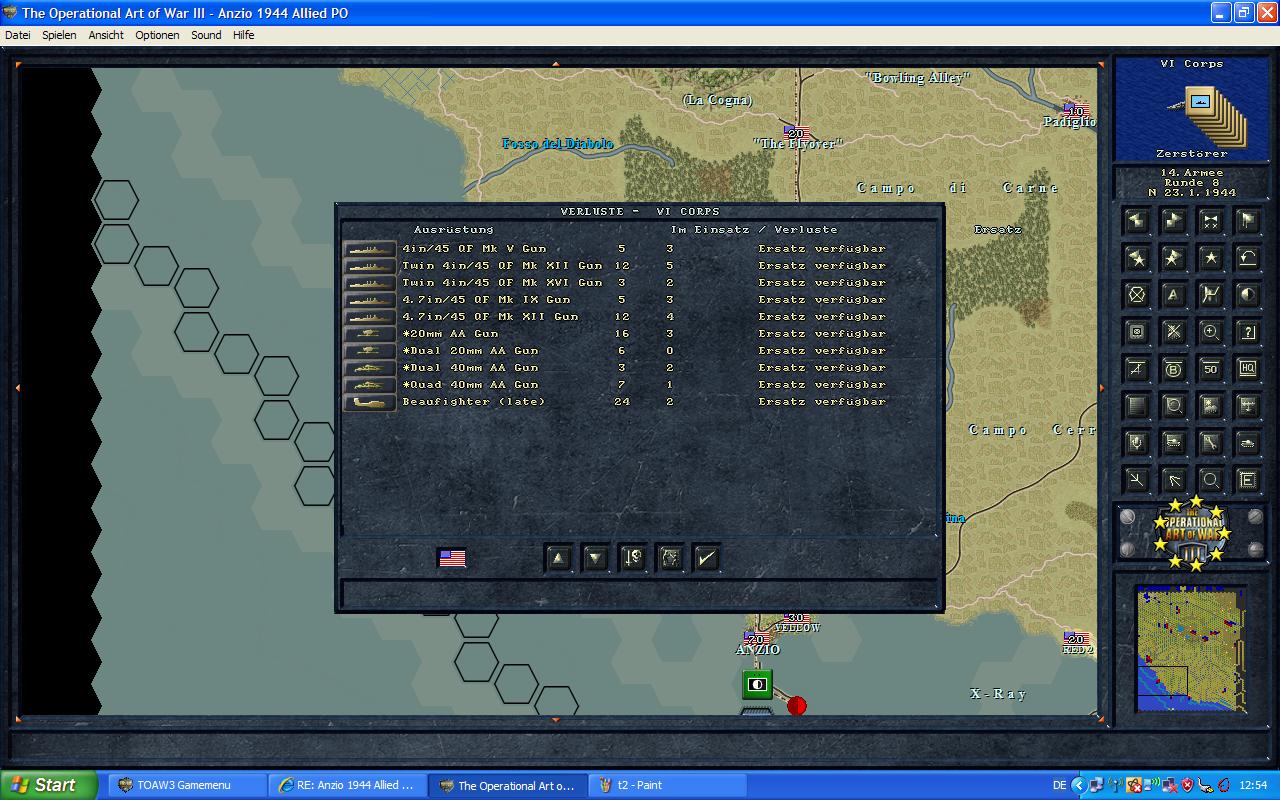1280x800 pixels.
Task: Open the Spielen menu
Action: (59, 35)
